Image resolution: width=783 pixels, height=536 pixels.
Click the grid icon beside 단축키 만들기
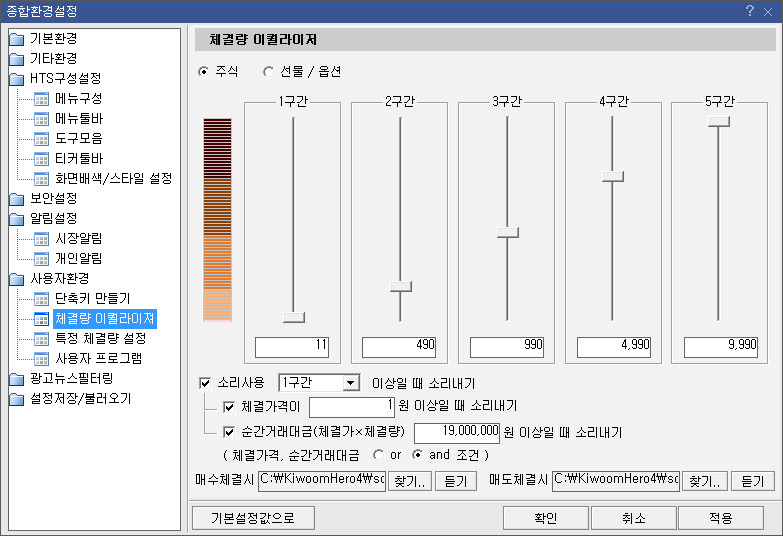(x=41, y=299)
